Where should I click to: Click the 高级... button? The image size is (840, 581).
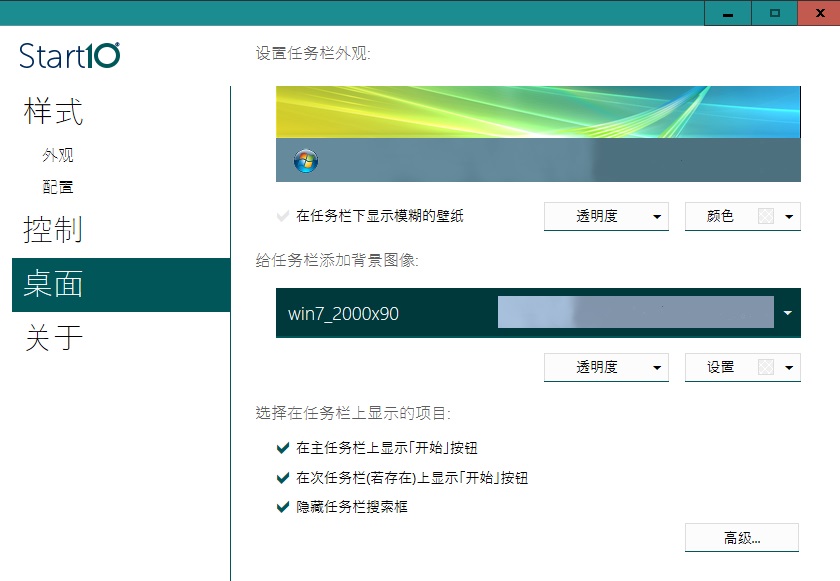[742, 538]
